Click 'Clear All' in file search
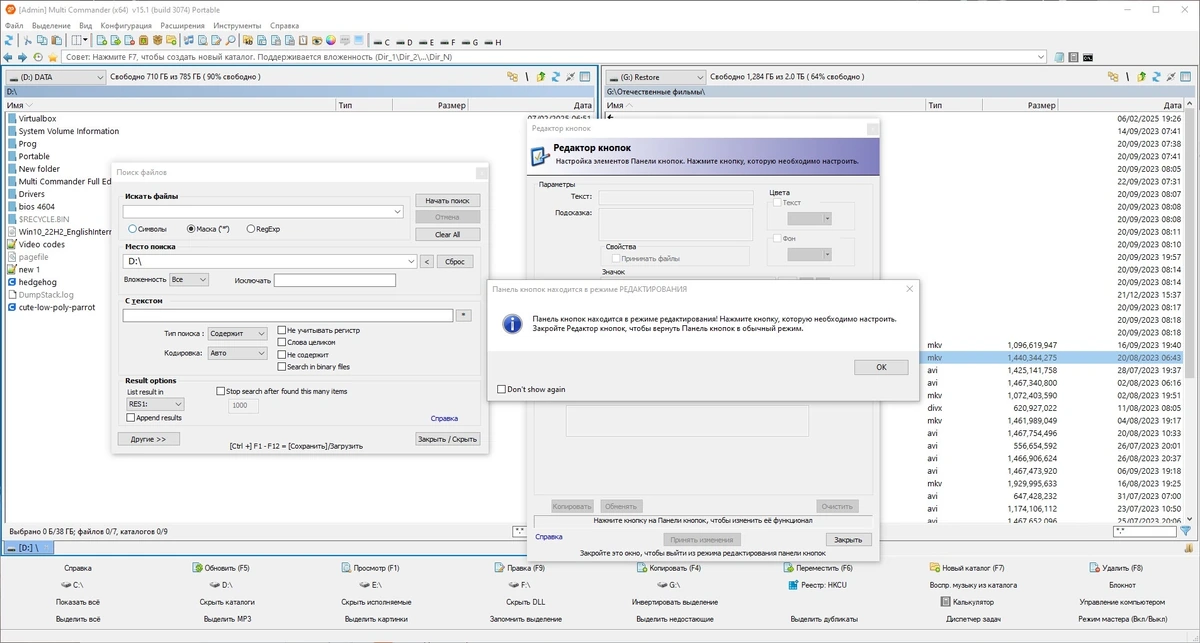Image resolution: width=1200 pixels, height=643 pixels. (447, 234)
